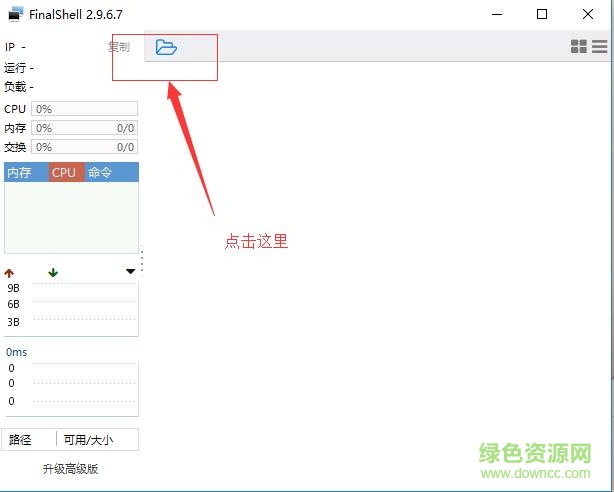Open the hamburger menu icon
This screenshot has width=614, height=492.
click(599, 46)
